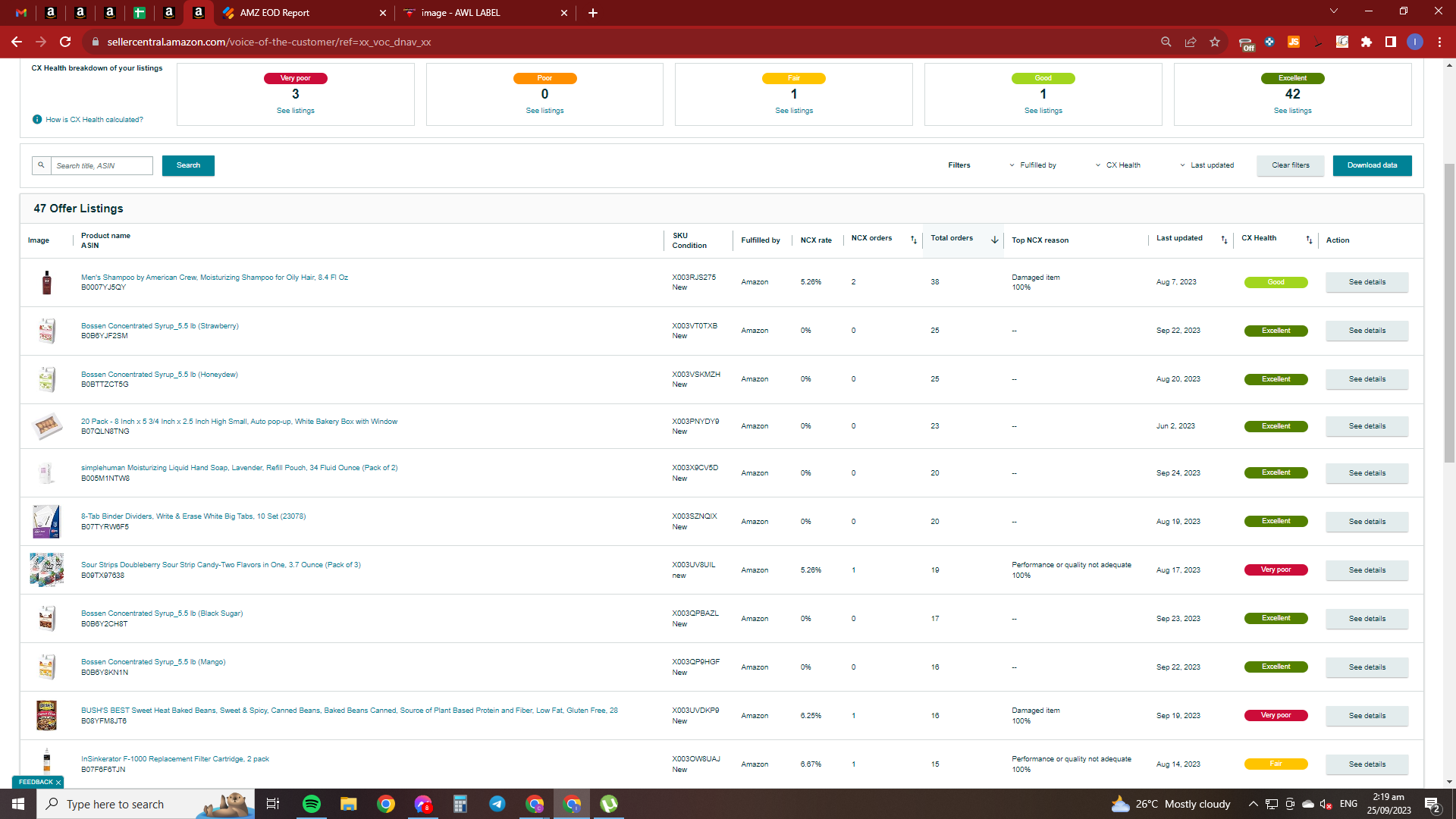Screen dimensions: 1456x819
Task: Toggle the browser side panel icon
Action: click(1391, 42)
